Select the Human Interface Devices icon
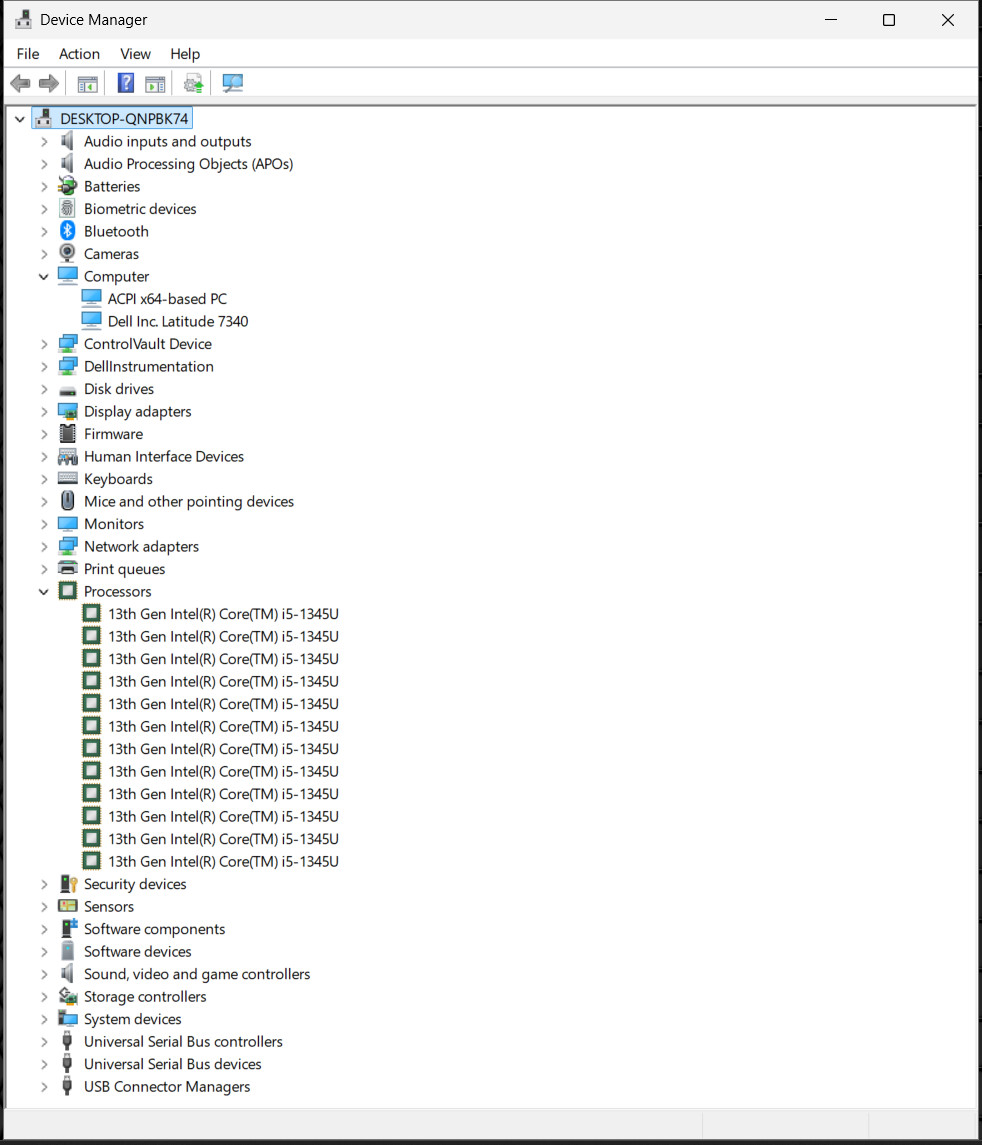Viewport: 982px width, 1145px height. tap(68, 456)
